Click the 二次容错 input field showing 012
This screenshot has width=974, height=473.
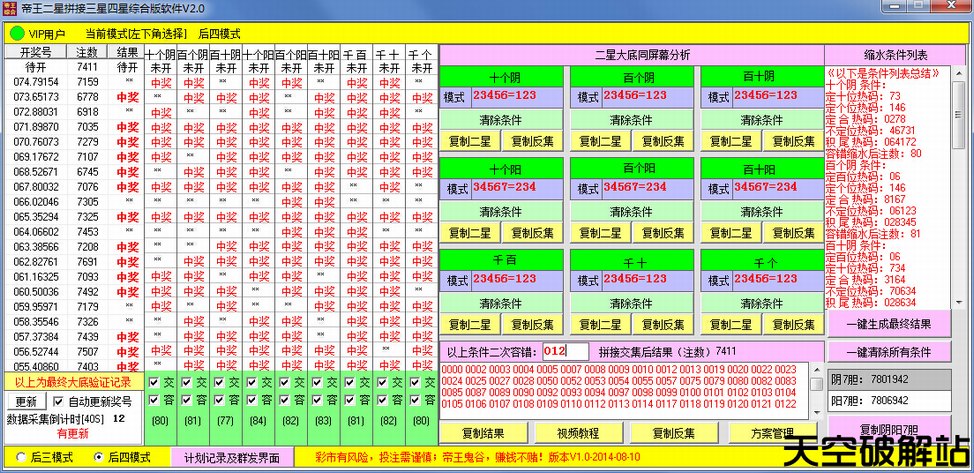pos(566,351)
